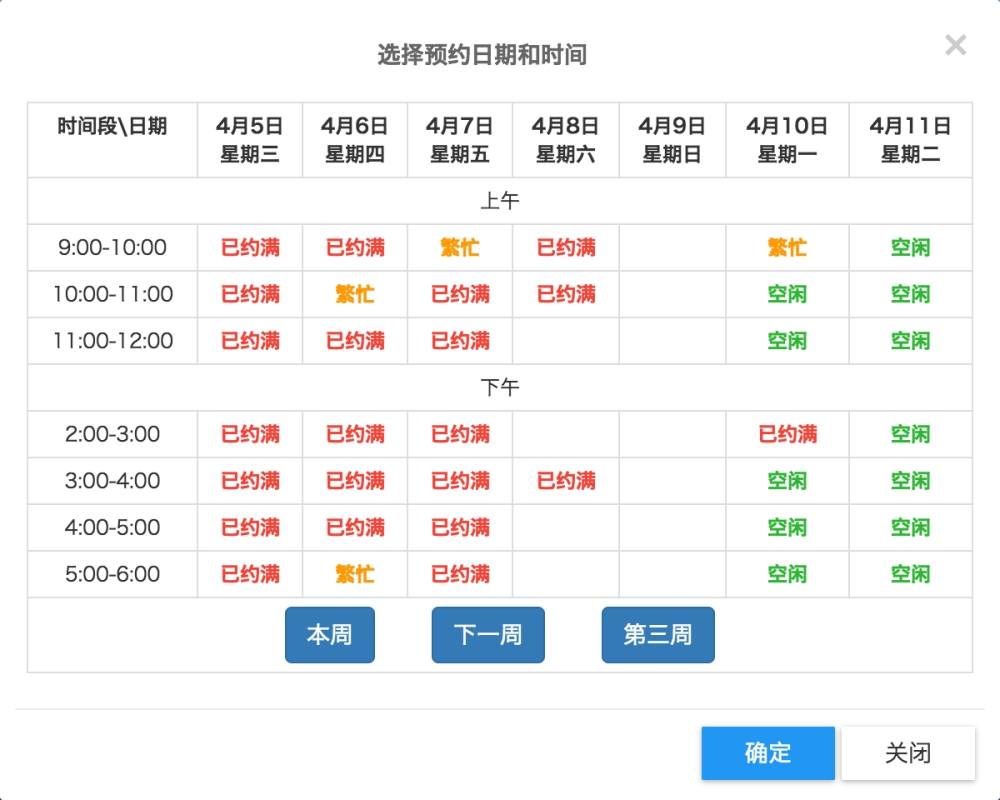
Task: Click 已约满 at 5:00-6:00 on 4月5日
Action: (250, 574)
